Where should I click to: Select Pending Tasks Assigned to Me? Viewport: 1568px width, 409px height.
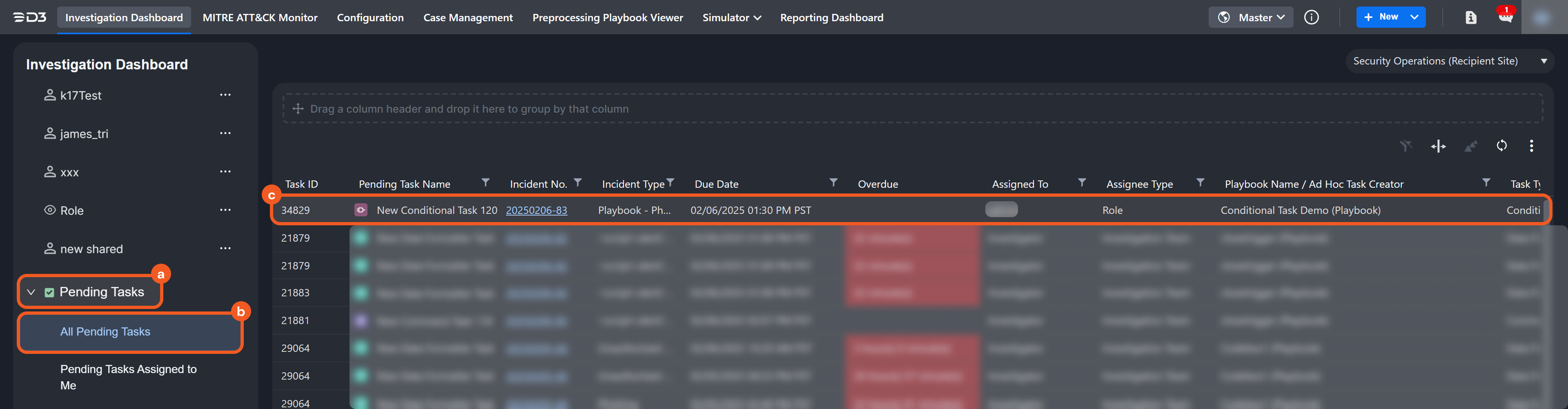[128, 377]
